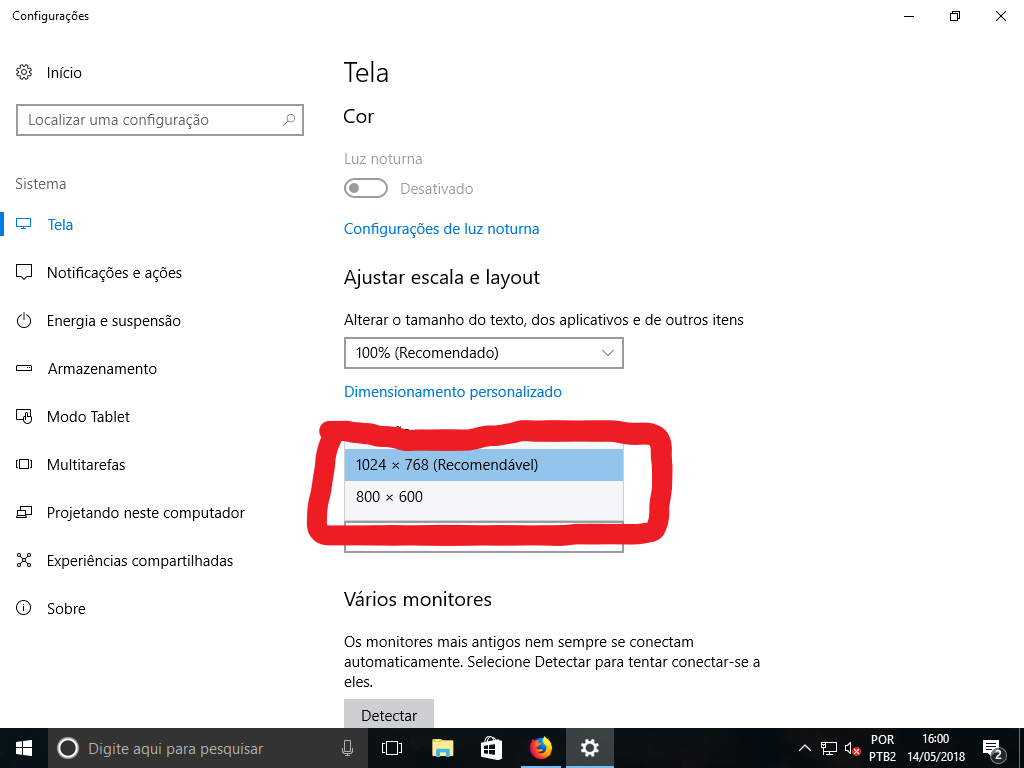1024x768 pixels.
Task: Go to Início settings home
Action: pos(64,72)
